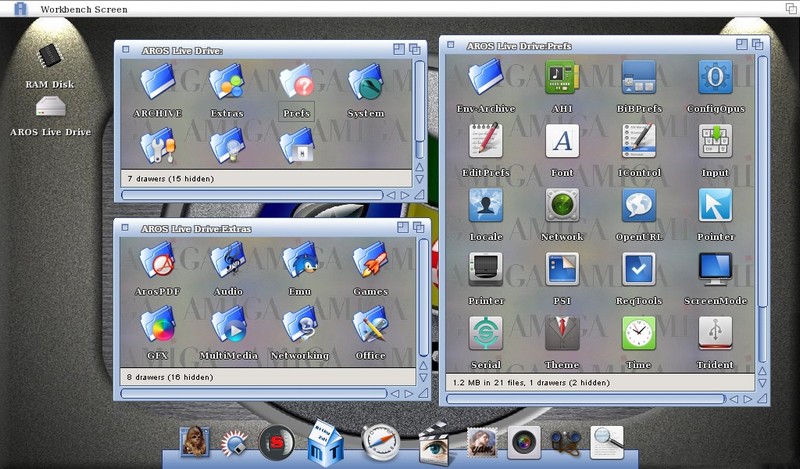This screenshot has height=469, width=800.
Task: Open the Networking drawer
Action: (299, 324)
